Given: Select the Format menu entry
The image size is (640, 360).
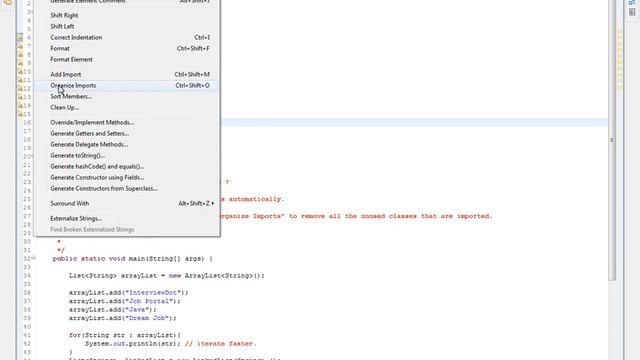Looking at the screenshot, I should coord(127,49).
